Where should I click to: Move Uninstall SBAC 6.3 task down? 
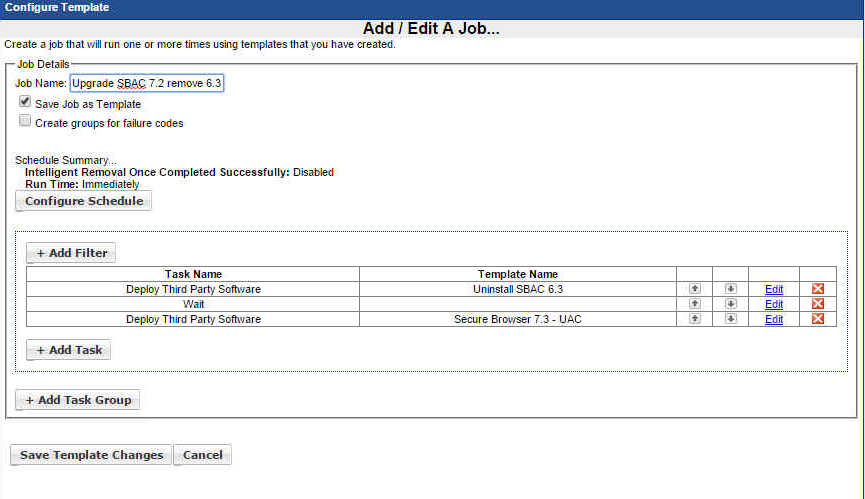tap(731, 289)
